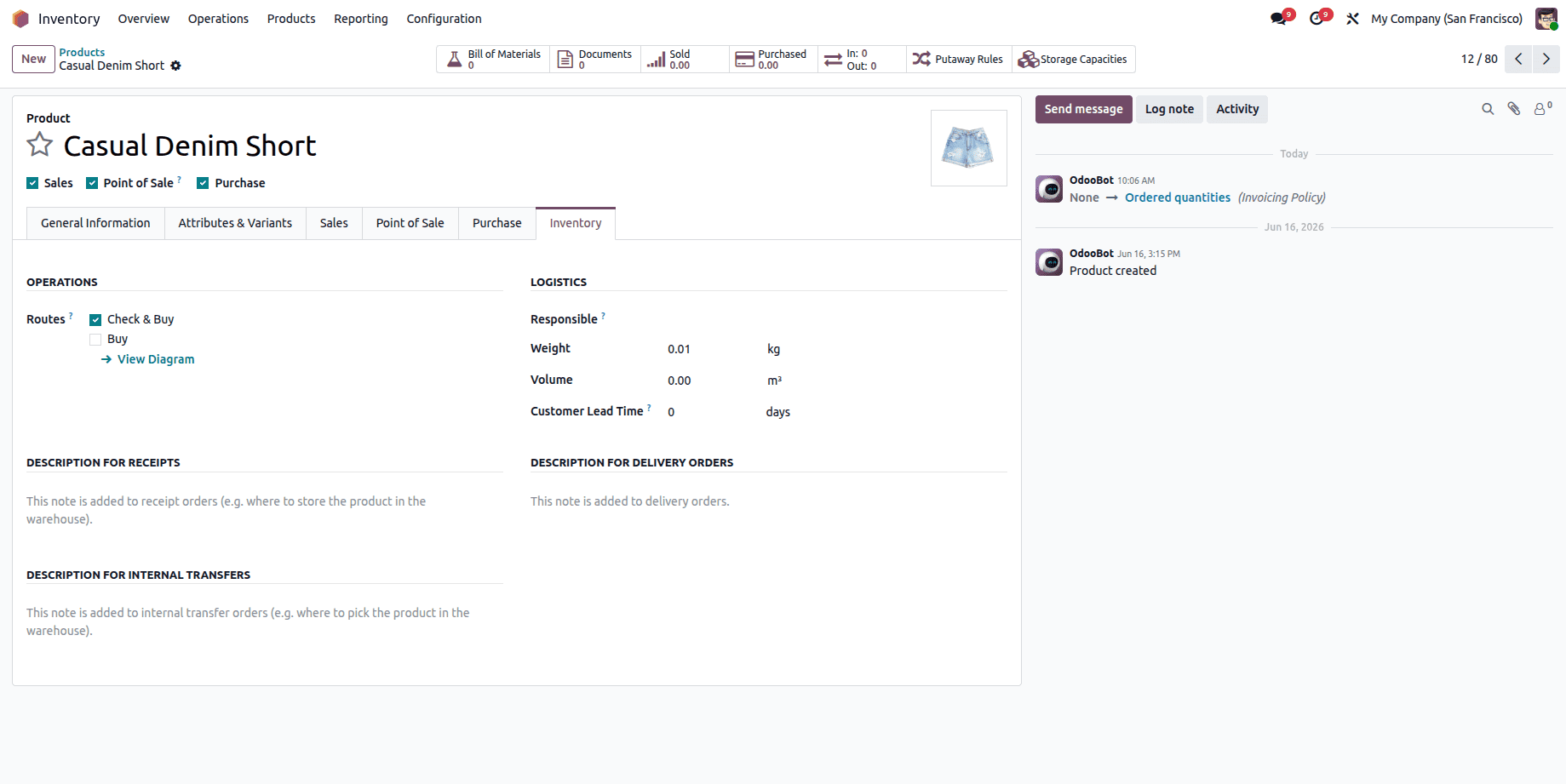The height and width of the screenshot is (784, 1566).
Task: Edit the product name Casual Denim Short
Action: pos(190,146)
